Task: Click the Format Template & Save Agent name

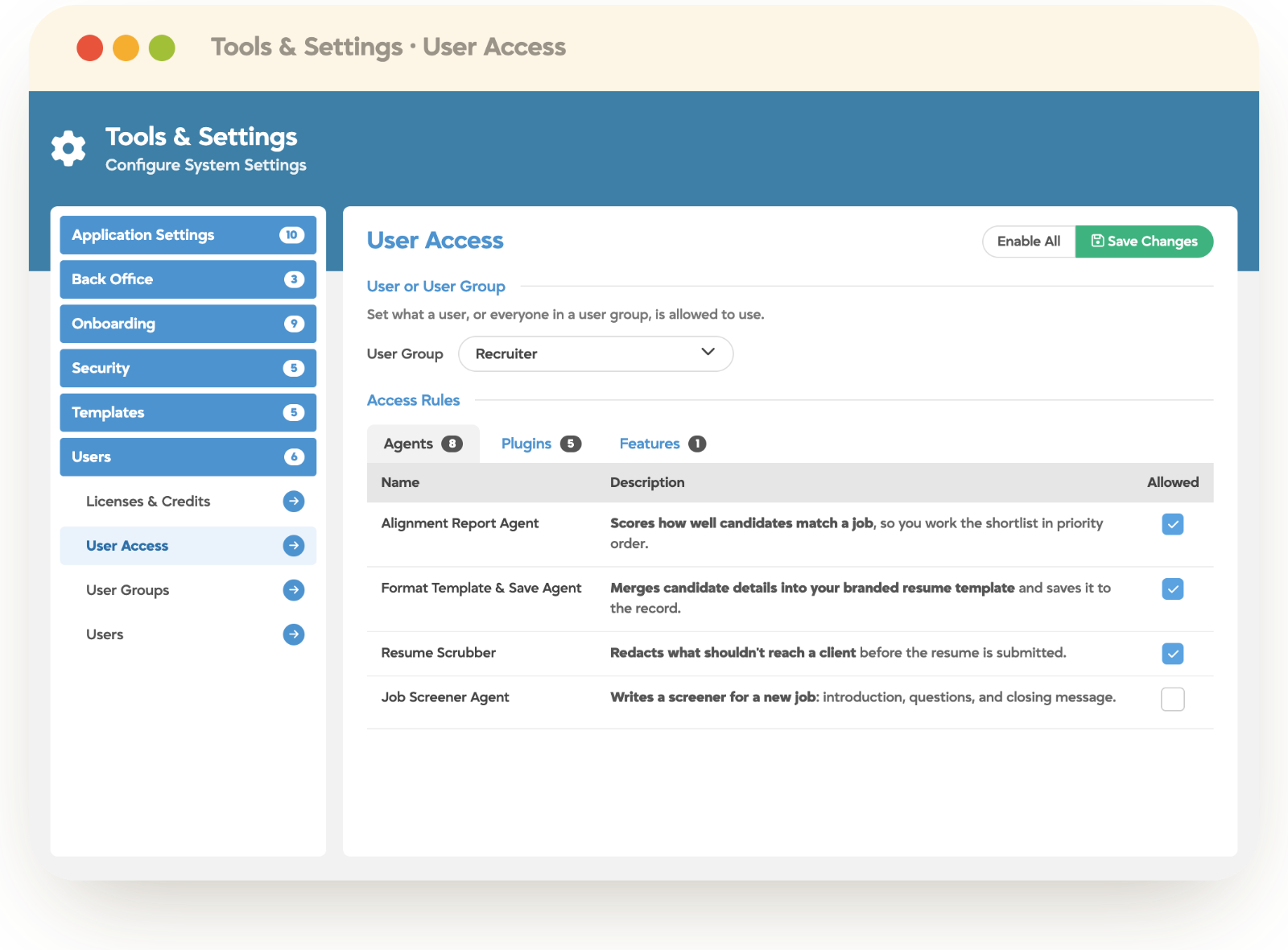Action: coord(481,588)
